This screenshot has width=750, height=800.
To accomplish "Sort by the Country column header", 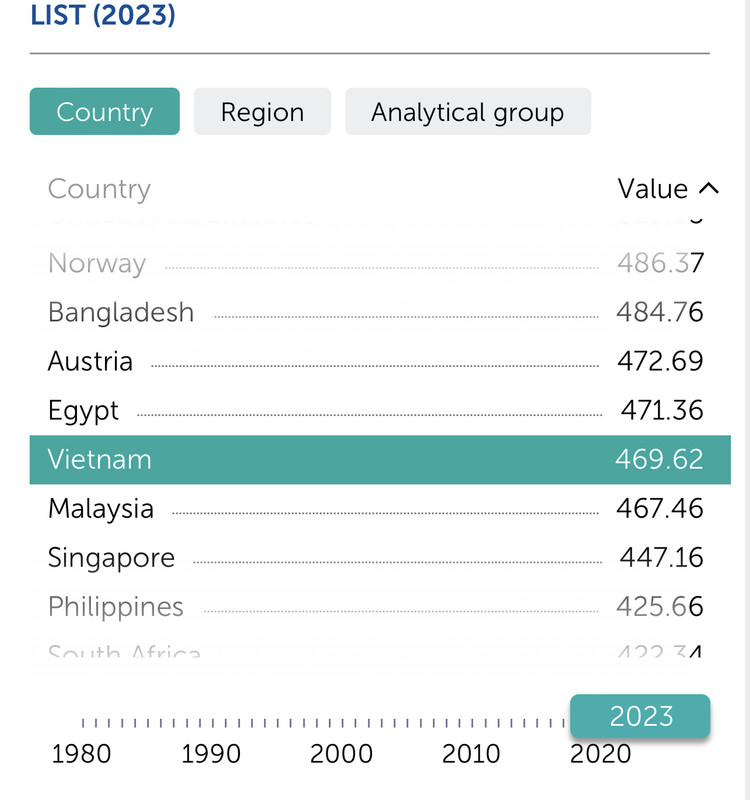I will 99,189.
